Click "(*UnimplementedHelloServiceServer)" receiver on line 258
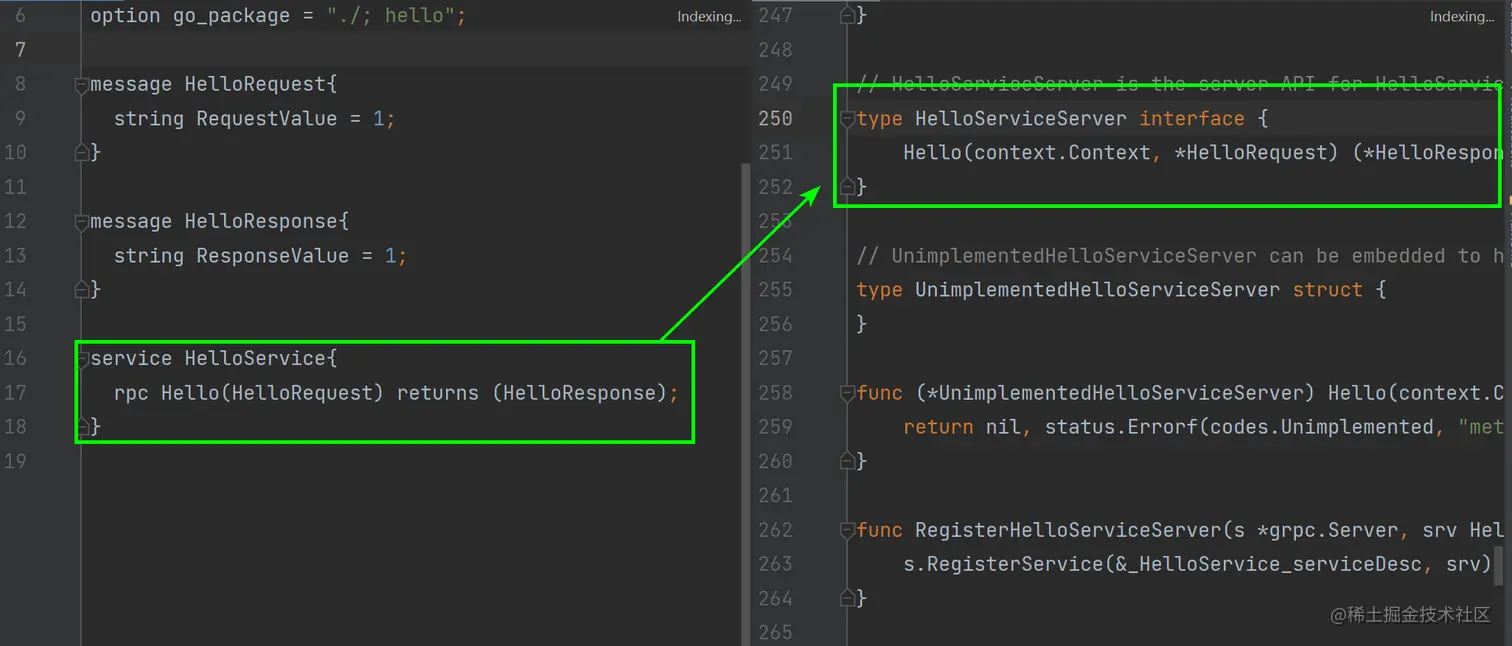The height and width of the screenshot is (646, 1512). click(x=1115, y=393)
